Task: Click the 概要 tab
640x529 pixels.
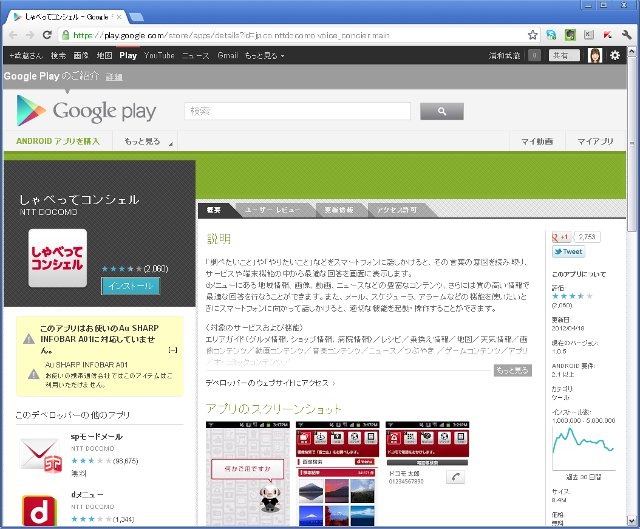Action: coord(213,210)
